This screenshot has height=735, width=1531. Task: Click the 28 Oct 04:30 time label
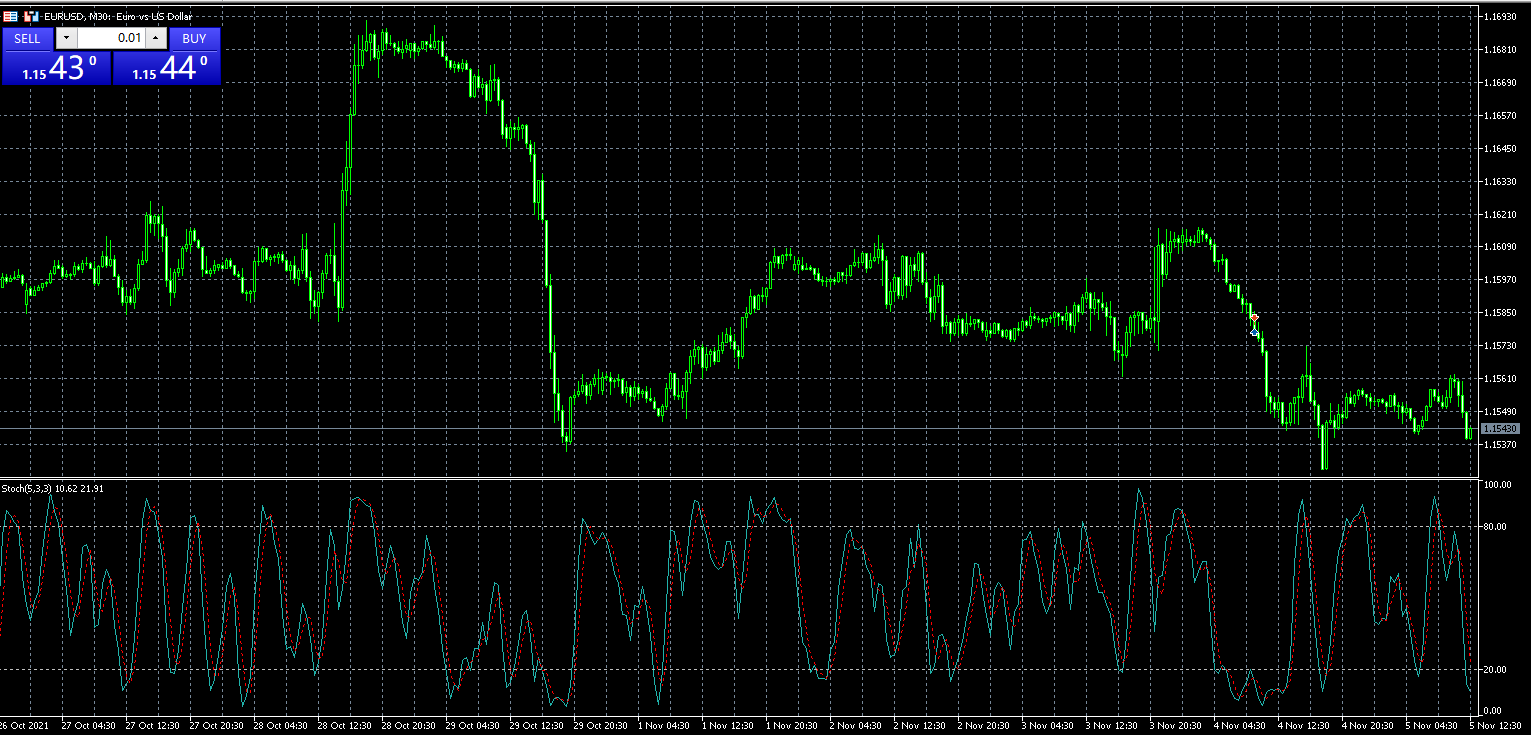(x=280, y=725)
